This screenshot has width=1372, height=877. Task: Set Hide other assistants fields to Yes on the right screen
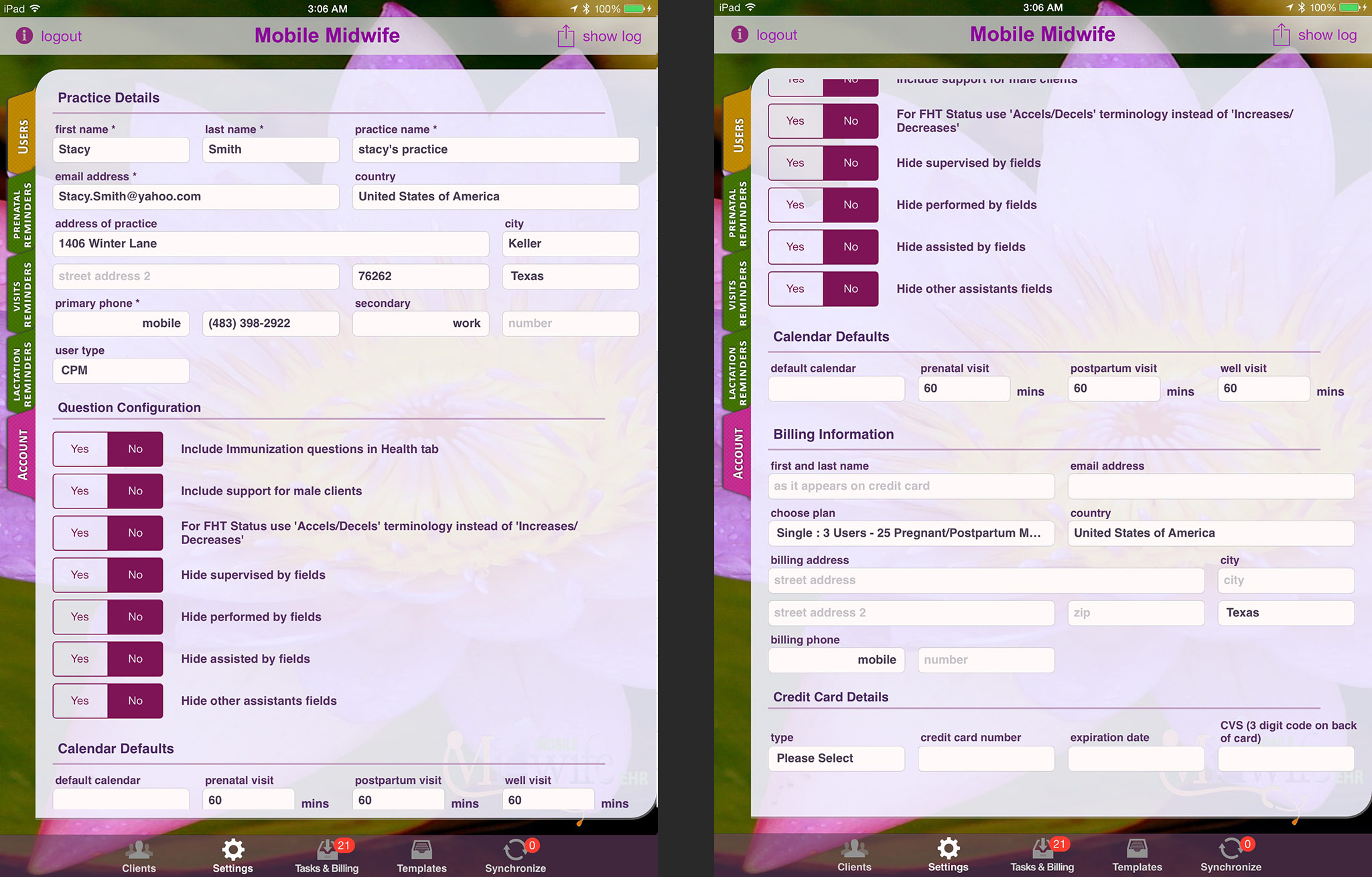795,289
